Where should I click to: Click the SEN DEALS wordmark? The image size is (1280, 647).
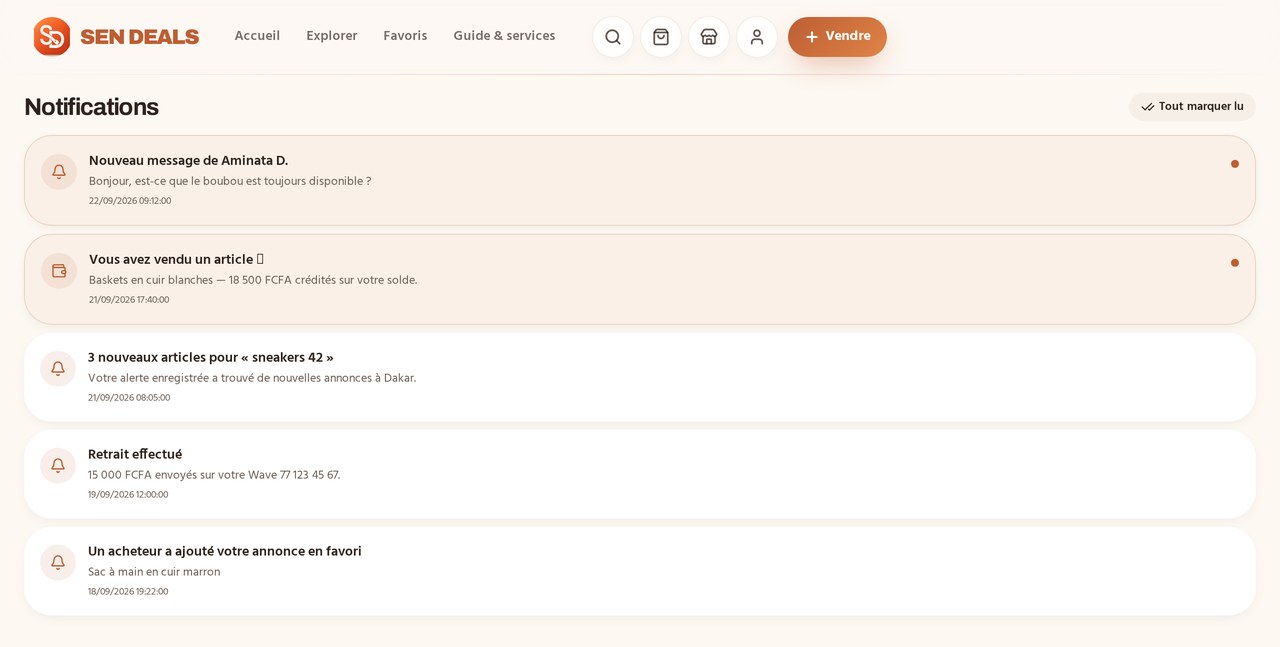pyautogui.click(x=140, y=37)
